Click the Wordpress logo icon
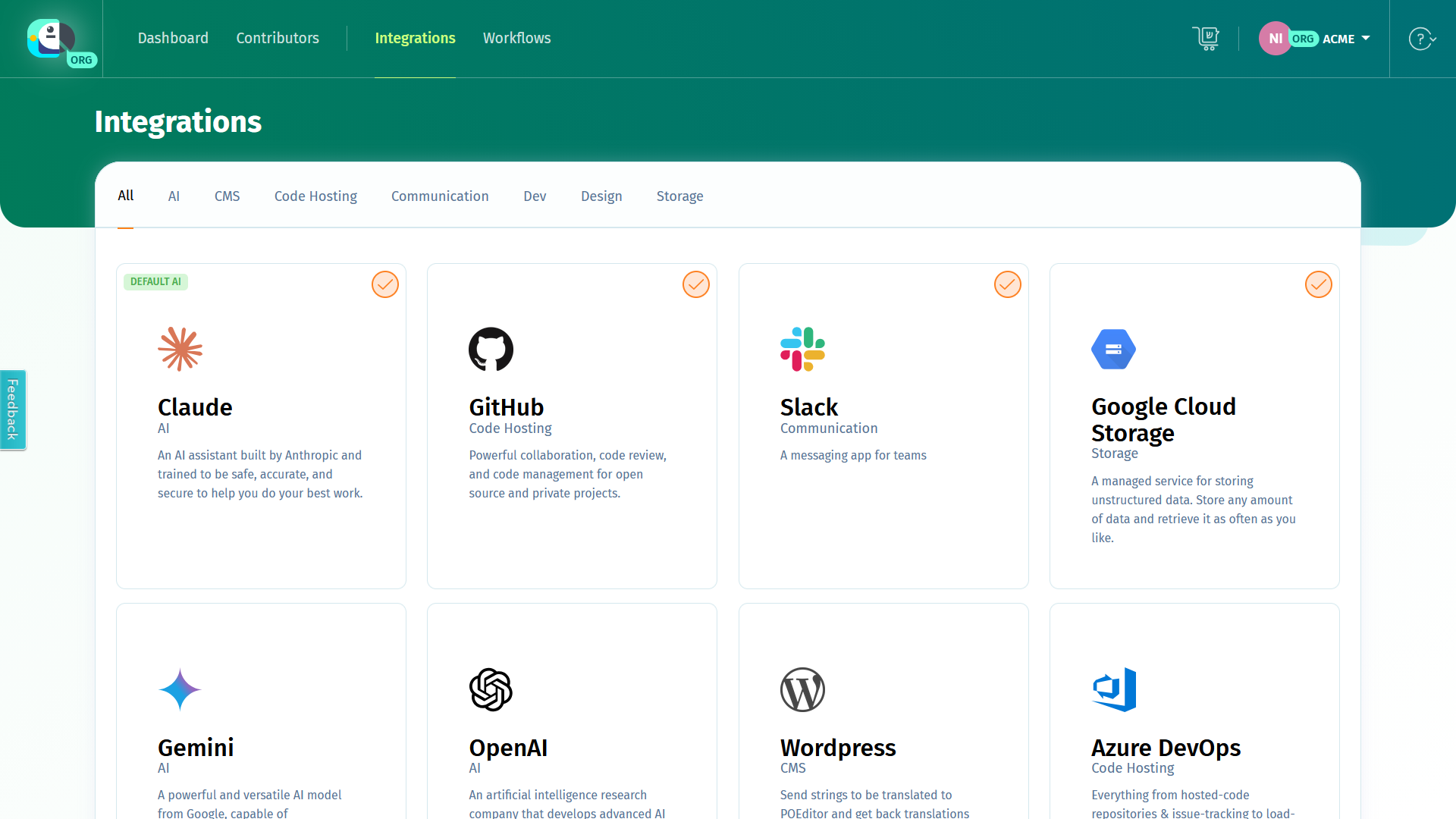 (x=802, y=689)
